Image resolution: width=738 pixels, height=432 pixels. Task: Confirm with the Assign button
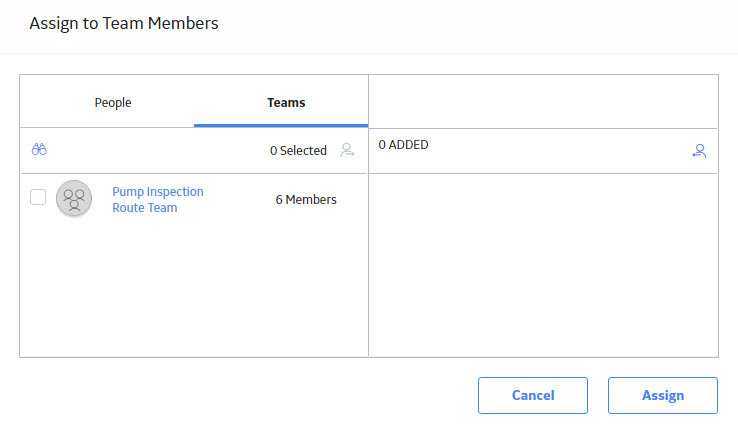[663, 395]
